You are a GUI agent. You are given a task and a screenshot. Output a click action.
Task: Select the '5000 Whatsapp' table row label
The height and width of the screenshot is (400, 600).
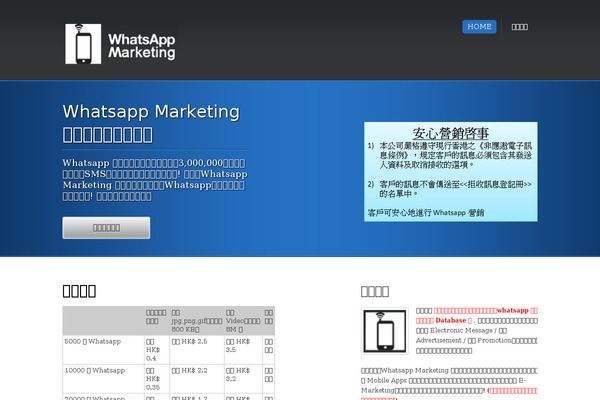92,341
